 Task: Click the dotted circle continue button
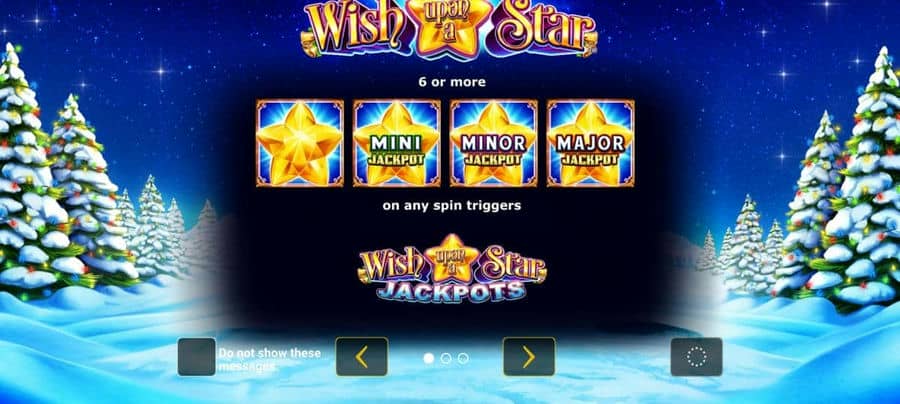696,357
